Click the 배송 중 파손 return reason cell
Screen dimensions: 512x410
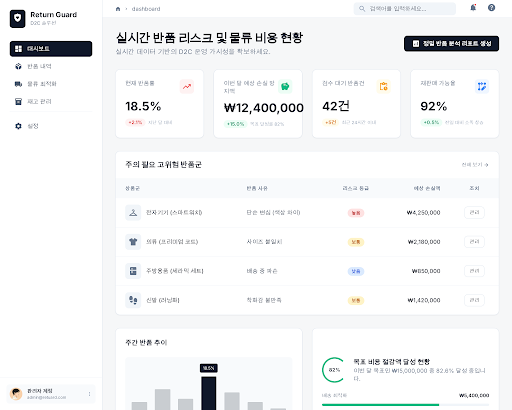(262, 271)
